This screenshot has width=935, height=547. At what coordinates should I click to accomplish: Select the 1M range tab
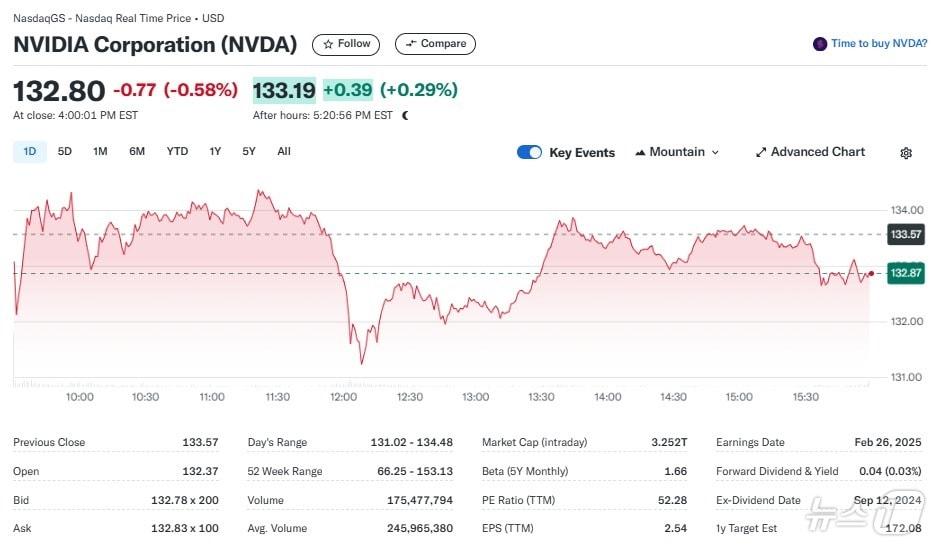click(x=100, y=151)
